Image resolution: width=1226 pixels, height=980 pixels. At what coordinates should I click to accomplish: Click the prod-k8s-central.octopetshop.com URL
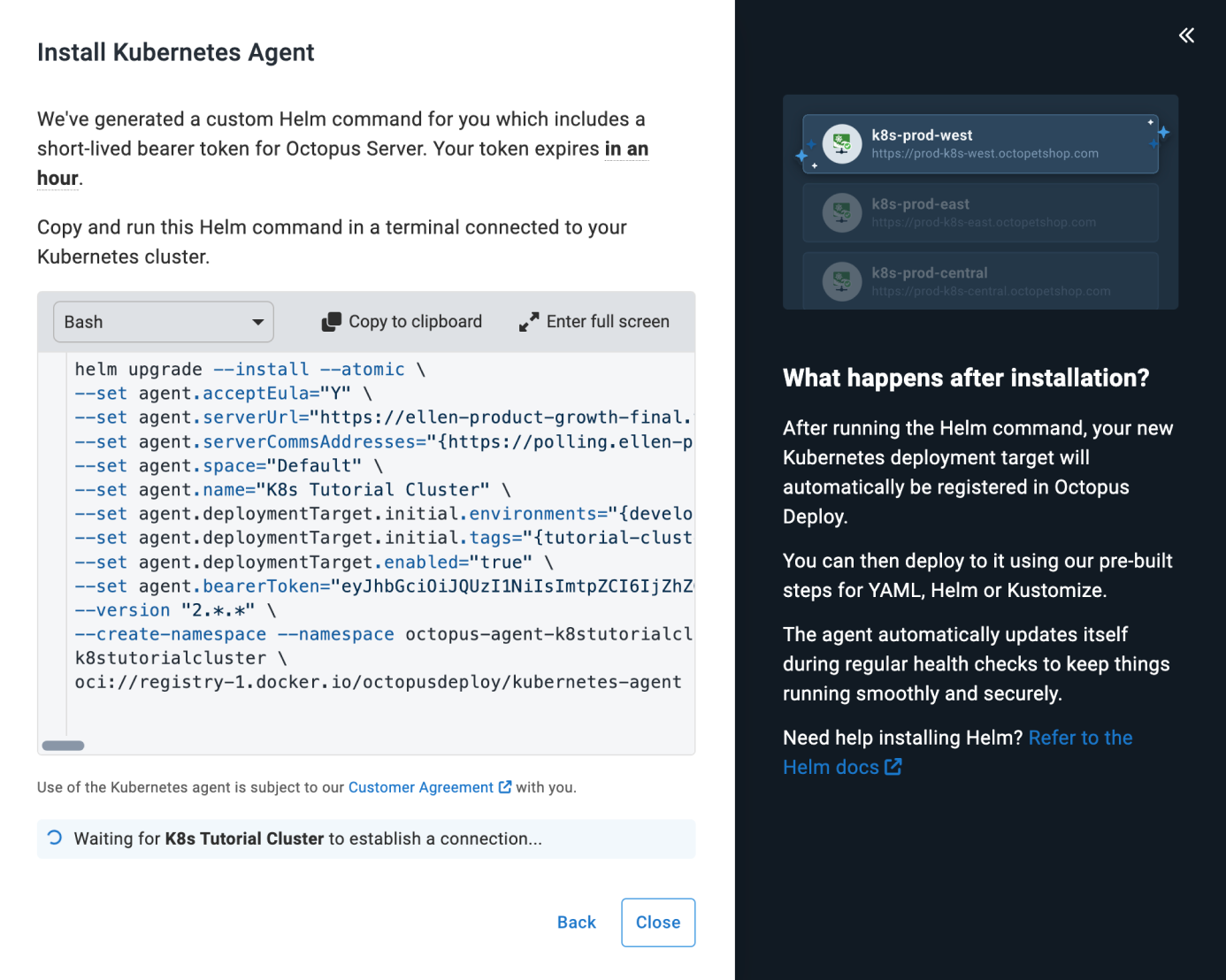click(991, 291)
